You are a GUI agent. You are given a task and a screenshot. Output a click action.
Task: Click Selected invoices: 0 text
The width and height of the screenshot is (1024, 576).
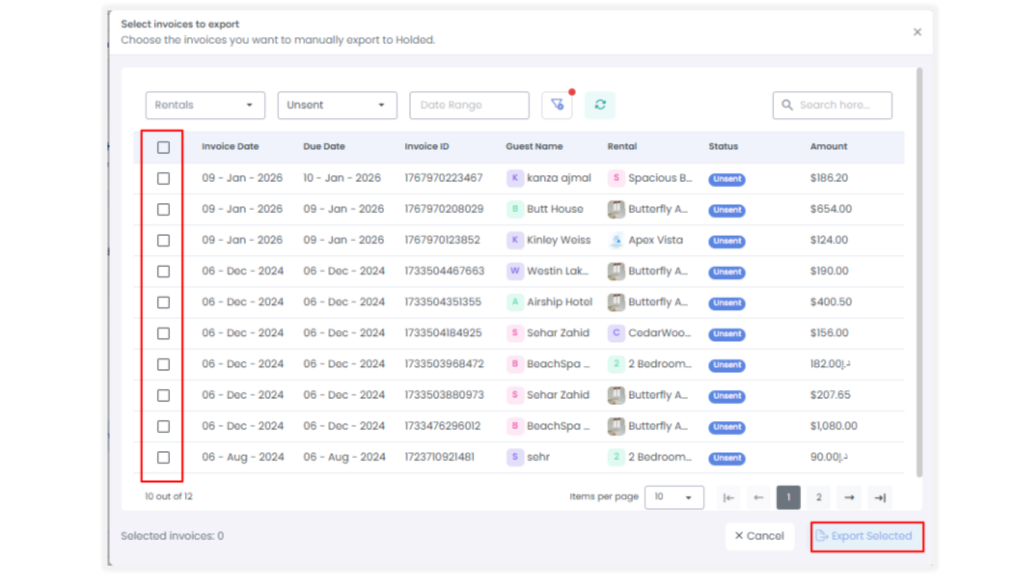[172, 536]
